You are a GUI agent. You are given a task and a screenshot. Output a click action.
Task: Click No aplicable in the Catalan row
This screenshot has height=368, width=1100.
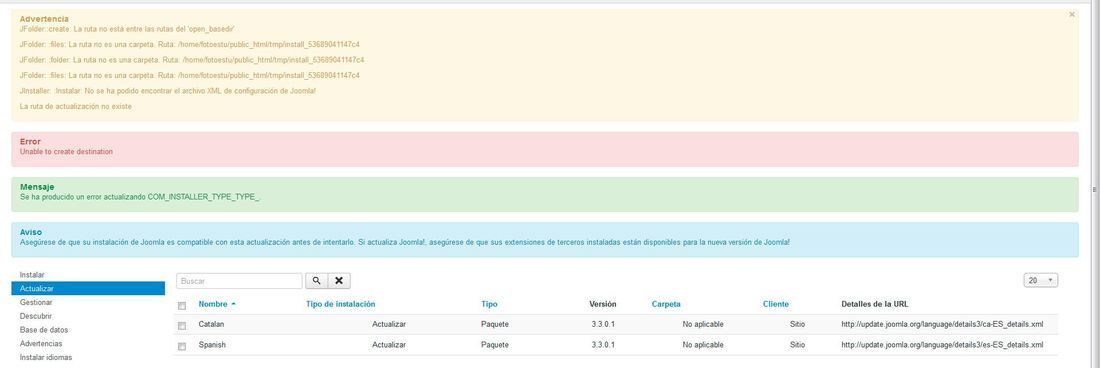tap(702, 325)
